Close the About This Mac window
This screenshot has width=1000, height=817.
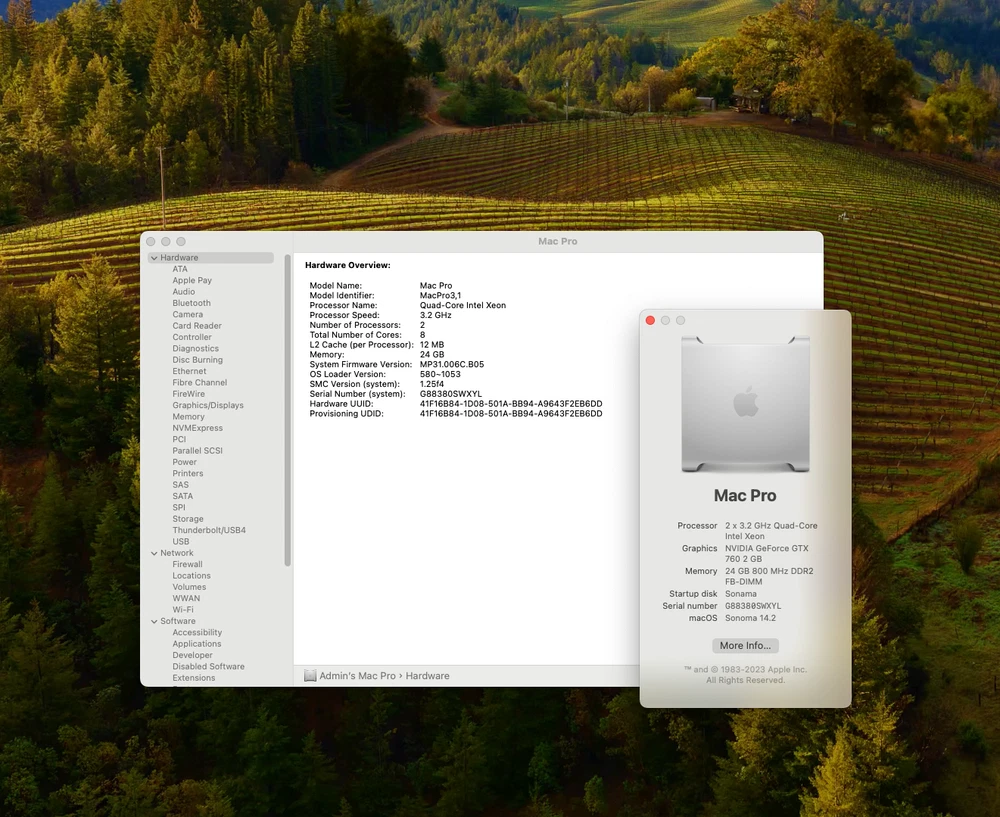(650, 320)
